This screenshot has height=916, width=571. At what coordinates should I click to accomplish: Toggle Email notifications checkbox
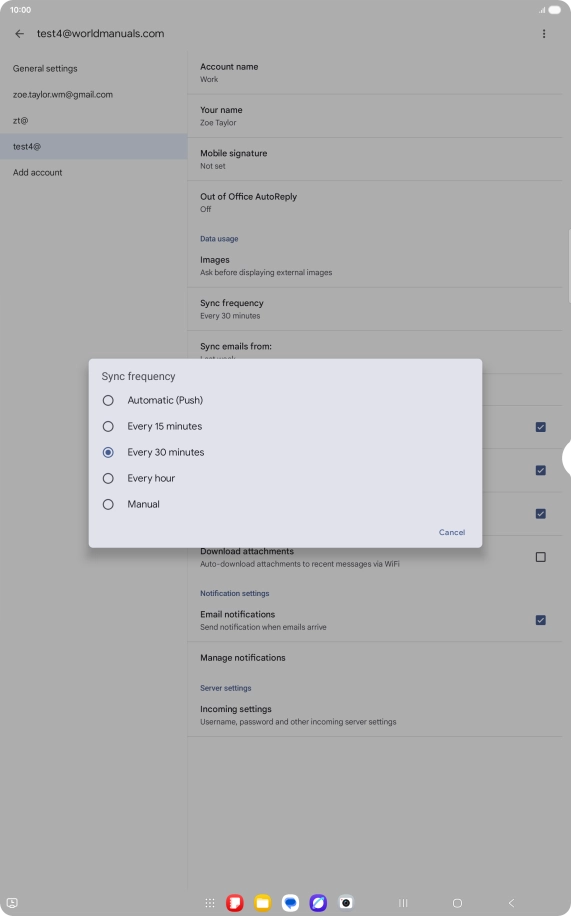541,620
